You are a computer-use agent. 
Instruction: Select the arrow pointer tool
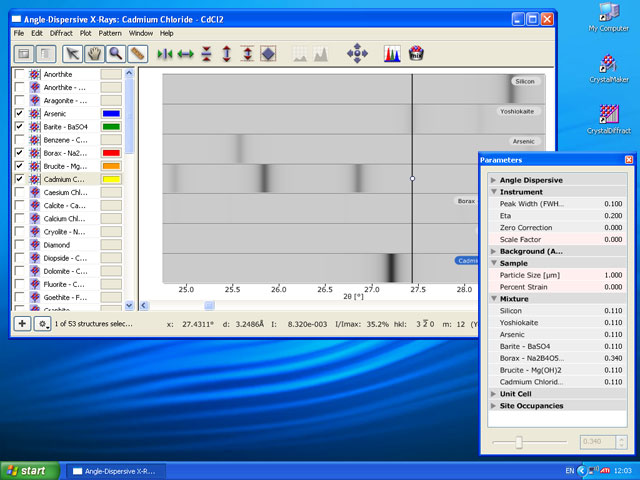[72, 53]
